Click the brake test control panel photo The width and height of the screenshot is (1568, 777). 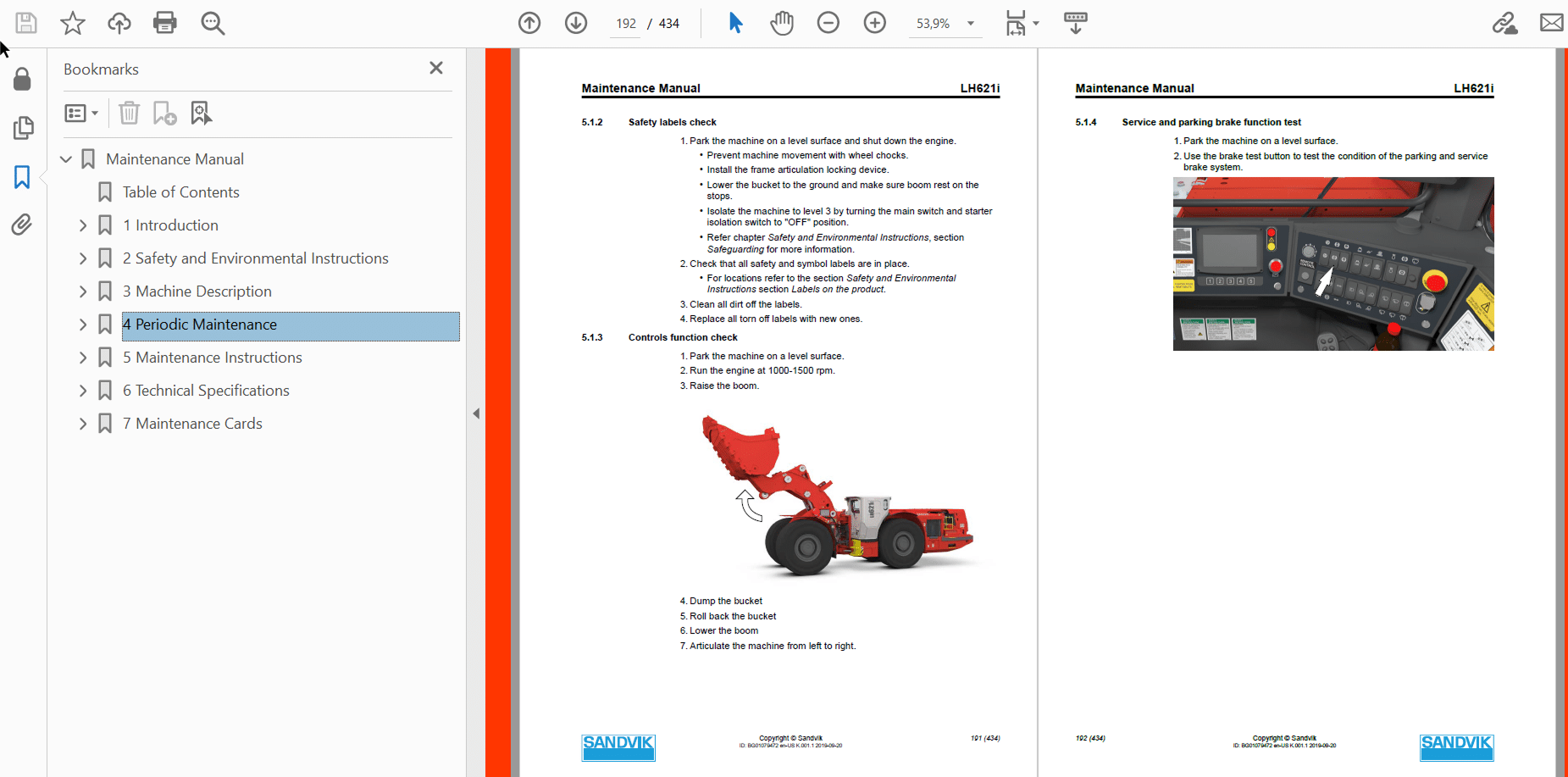pyautogui.click(x=1333, y=264)
